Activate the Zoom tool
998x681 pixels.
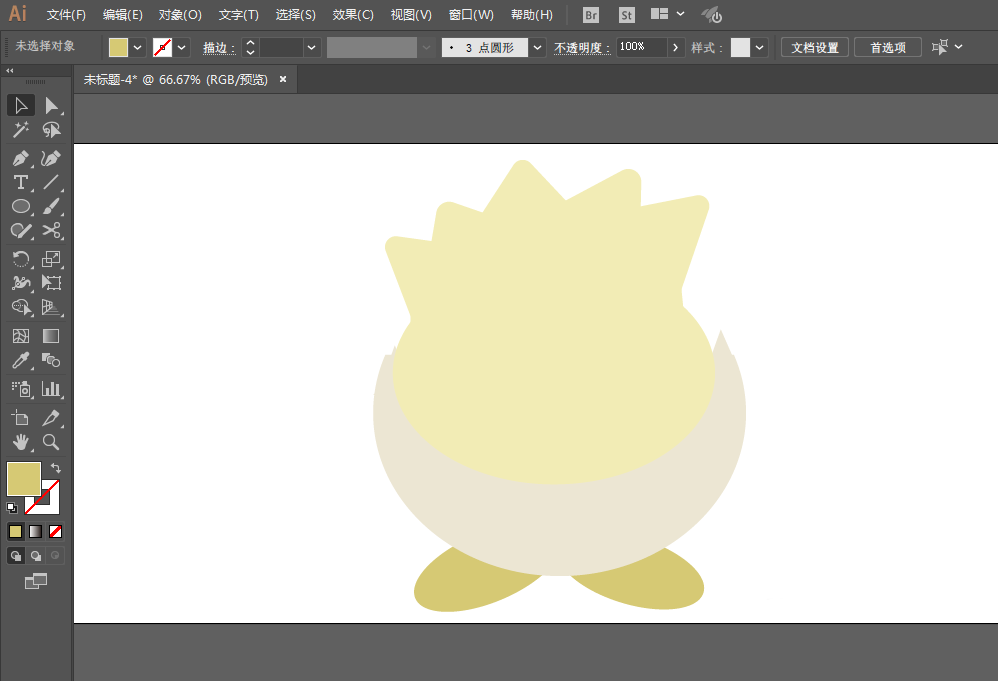coord(51,442)
